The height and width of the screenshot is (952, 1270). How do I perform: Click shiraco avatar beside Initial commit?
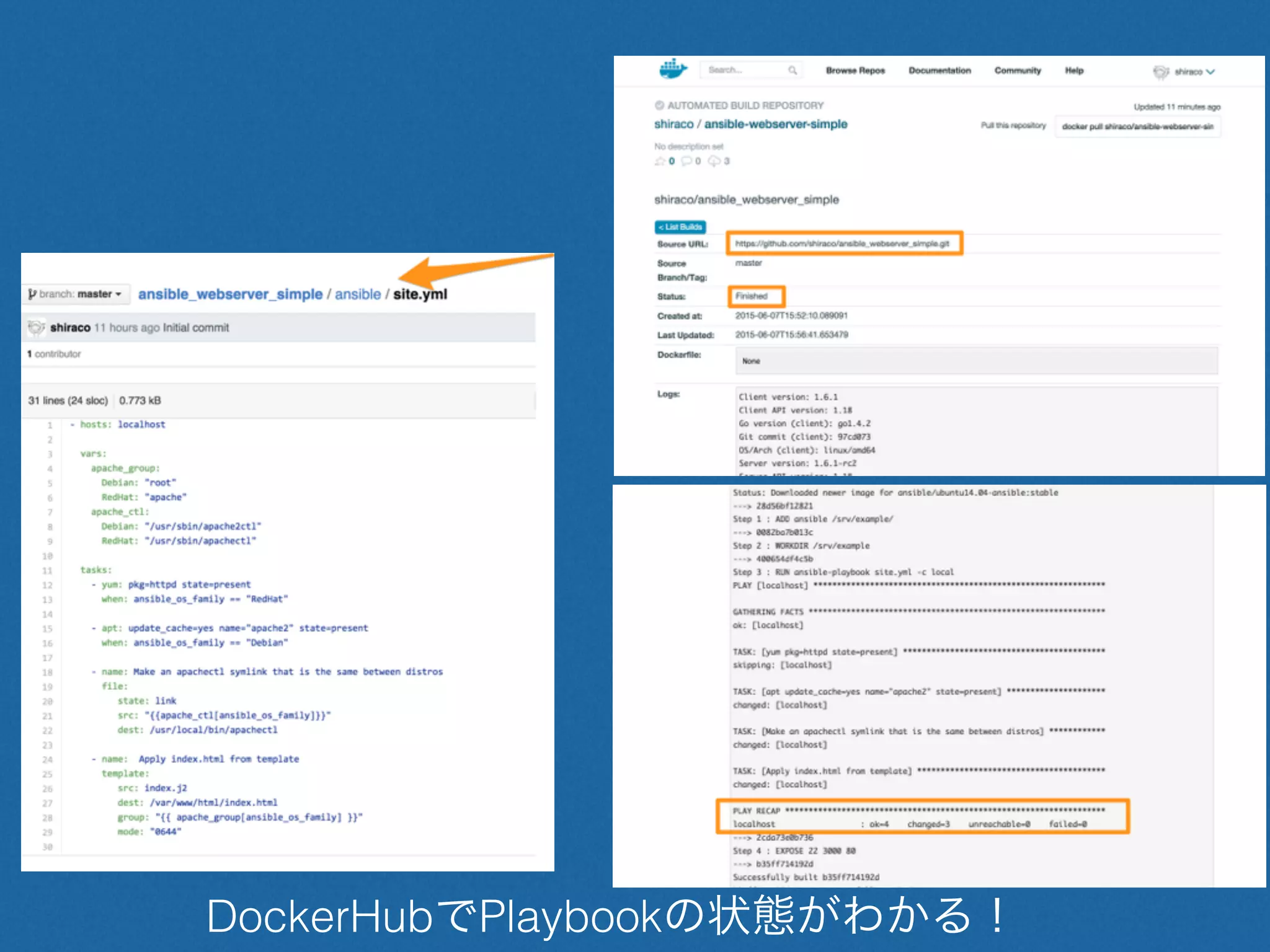(37, 327)
